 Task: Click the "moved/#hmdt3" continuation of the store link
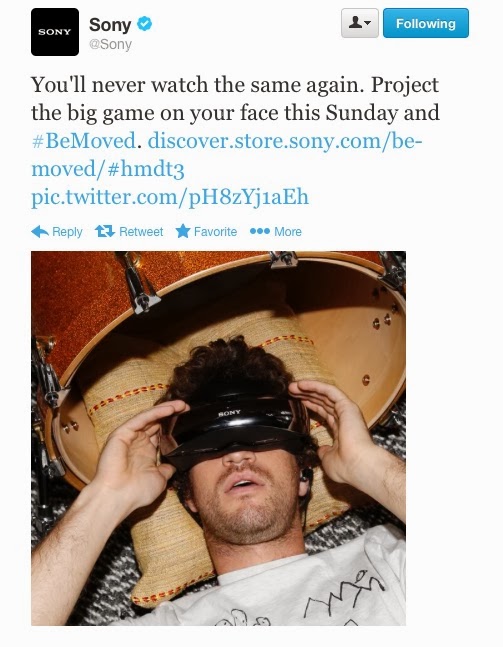[108, 169]
